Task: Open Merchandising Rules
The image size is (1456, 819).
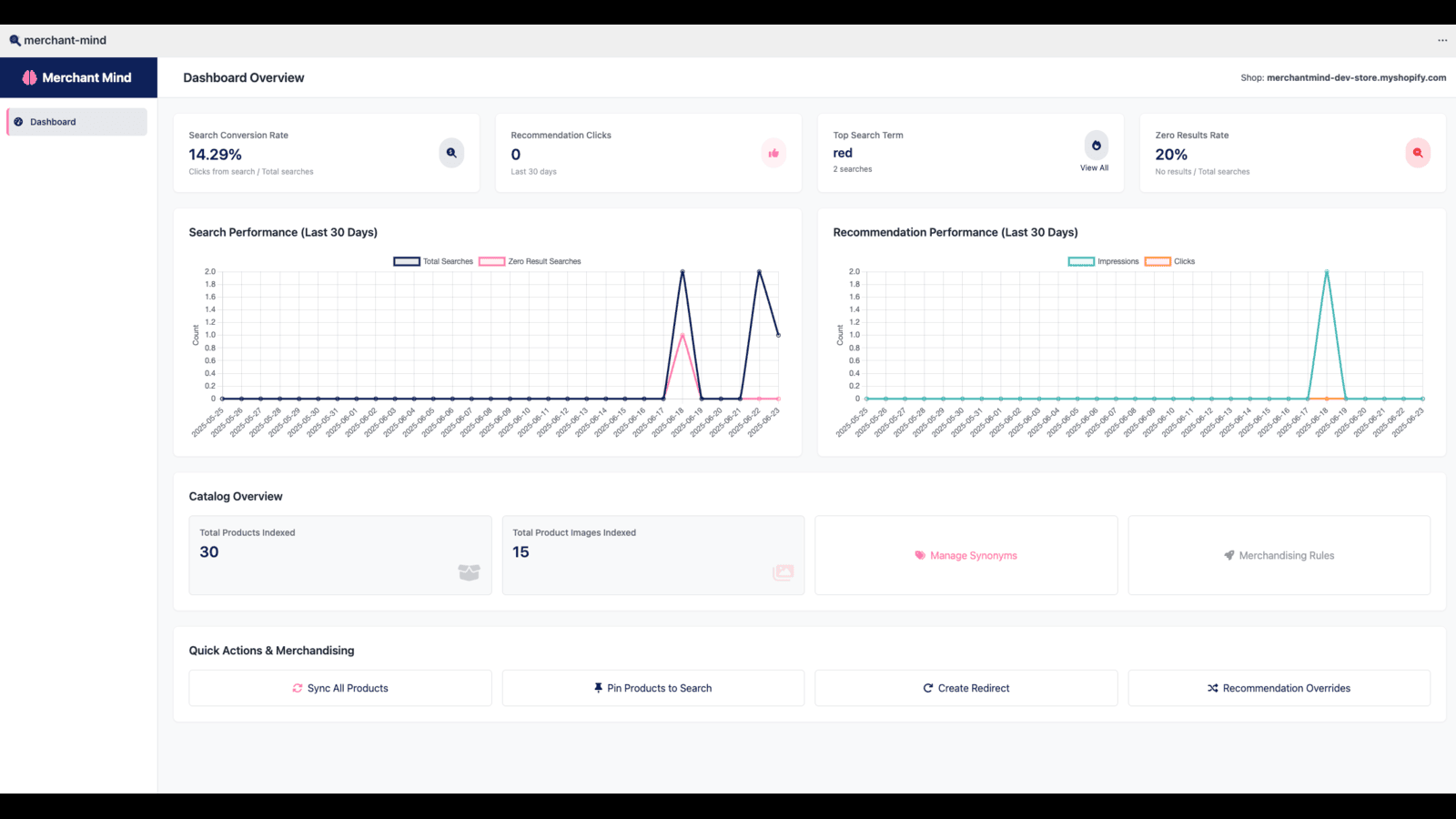Action: pos(1279,555)
